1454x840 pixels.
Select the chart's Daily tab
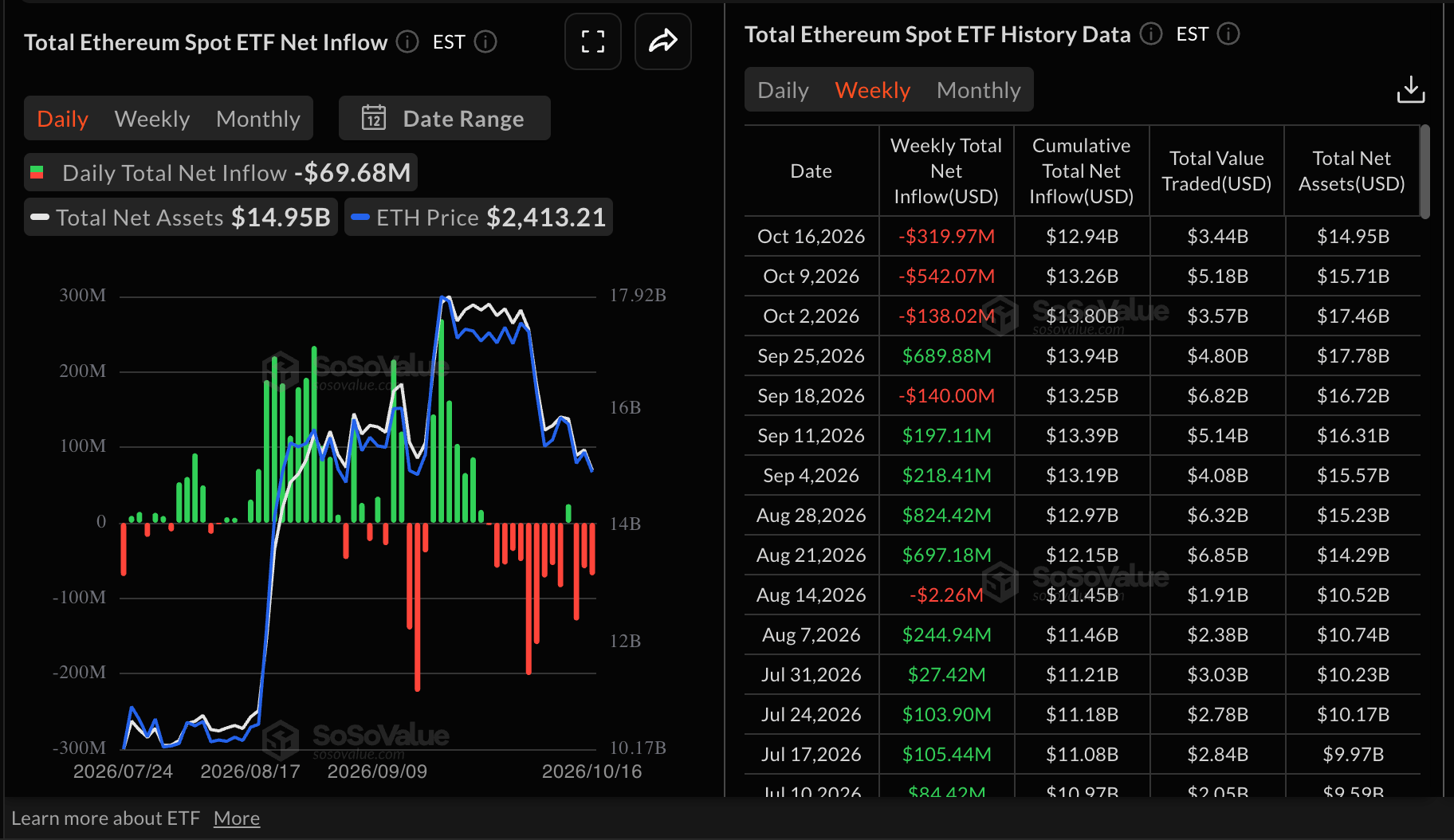coord(62,119)
